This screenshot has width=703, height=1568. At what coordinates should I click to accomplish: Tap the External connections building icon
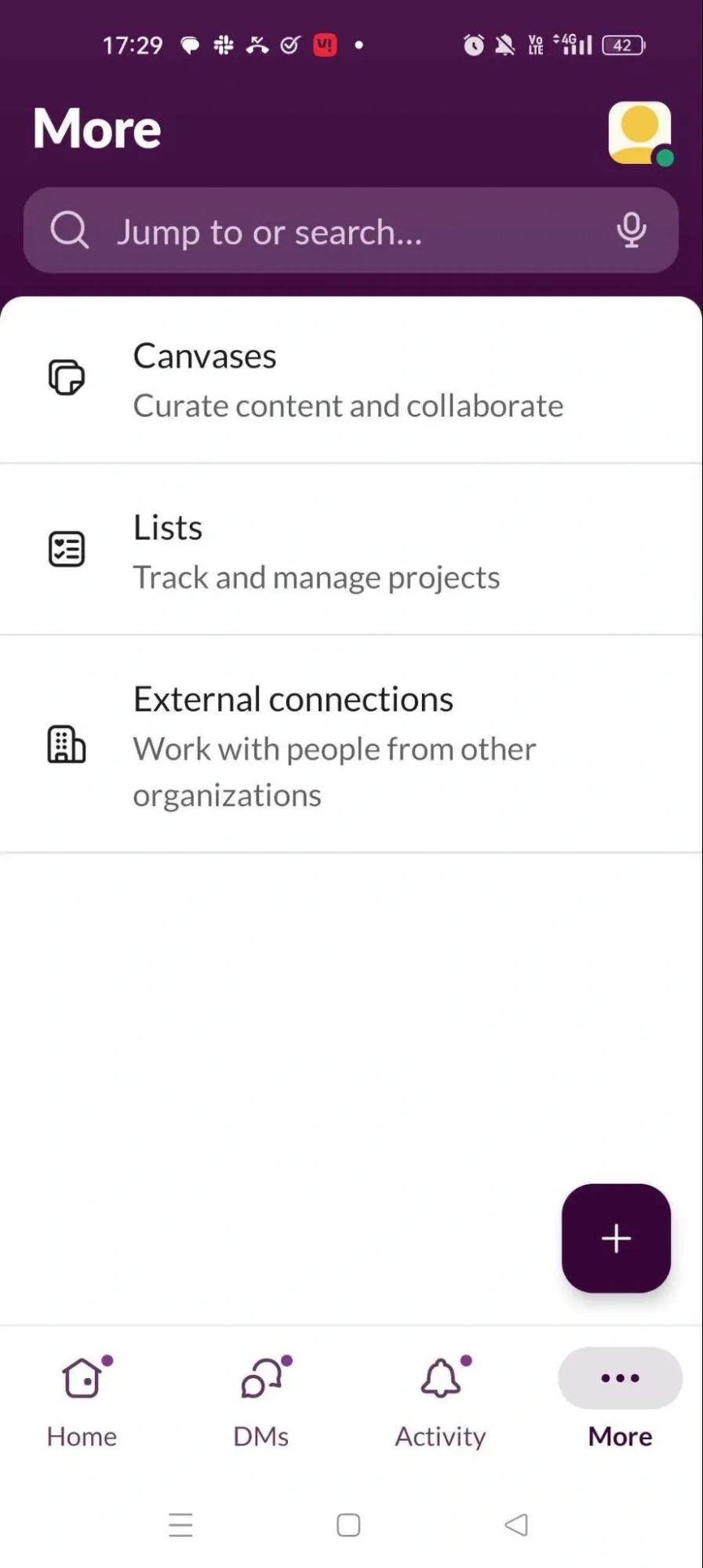(67, 744)
